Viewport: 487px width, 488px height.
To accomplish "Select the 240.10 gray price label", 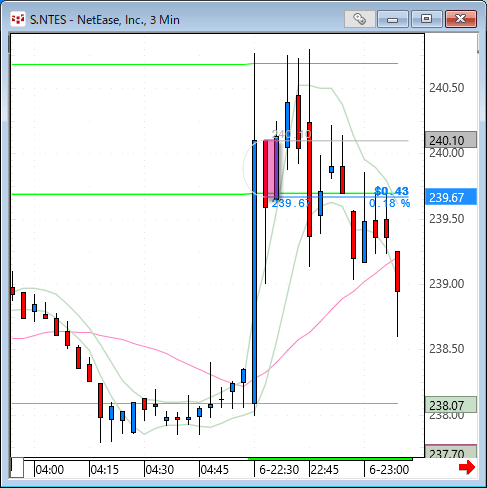I will coord(451,140).
